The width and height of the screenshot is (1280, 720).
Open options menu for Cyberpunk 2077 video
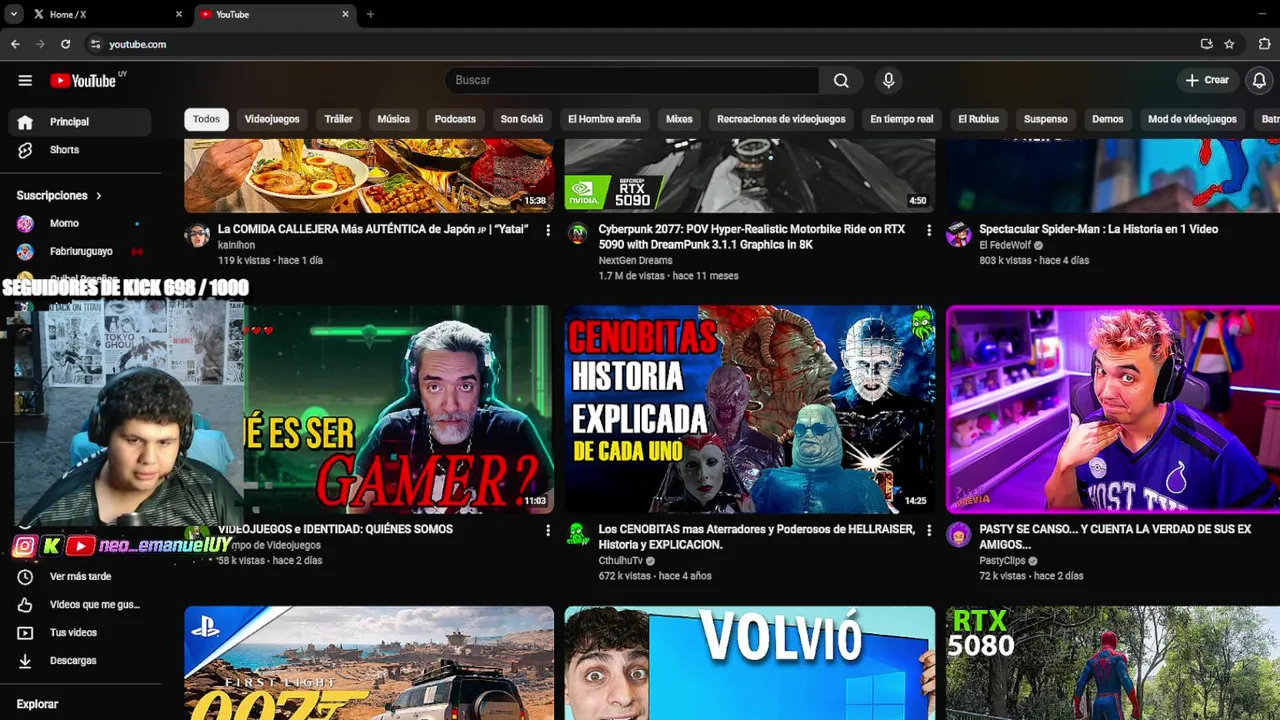(x=928, y=230)
